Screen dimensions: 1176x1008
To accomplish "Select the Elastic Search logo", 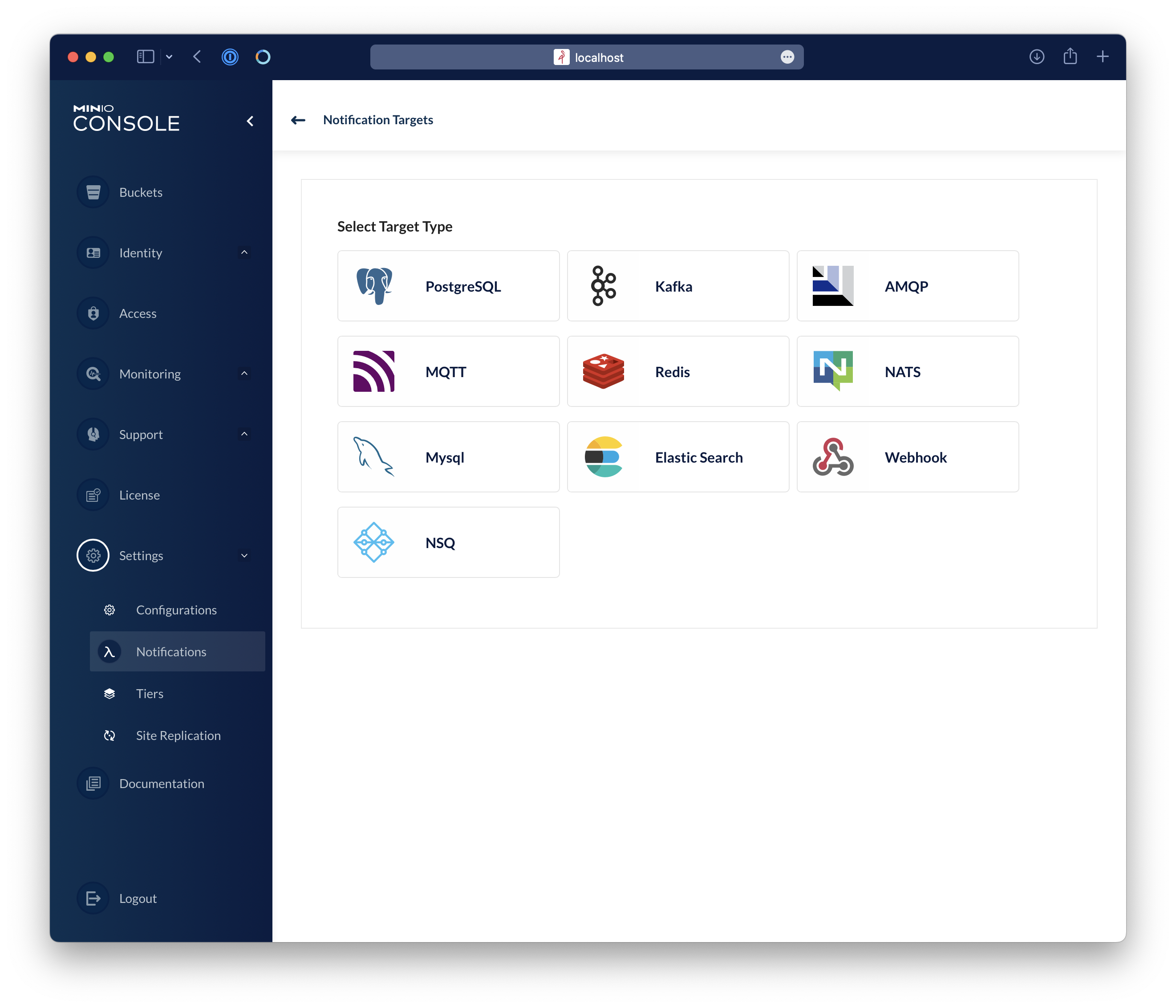I will pyautogui.click(x=603, y=457).
